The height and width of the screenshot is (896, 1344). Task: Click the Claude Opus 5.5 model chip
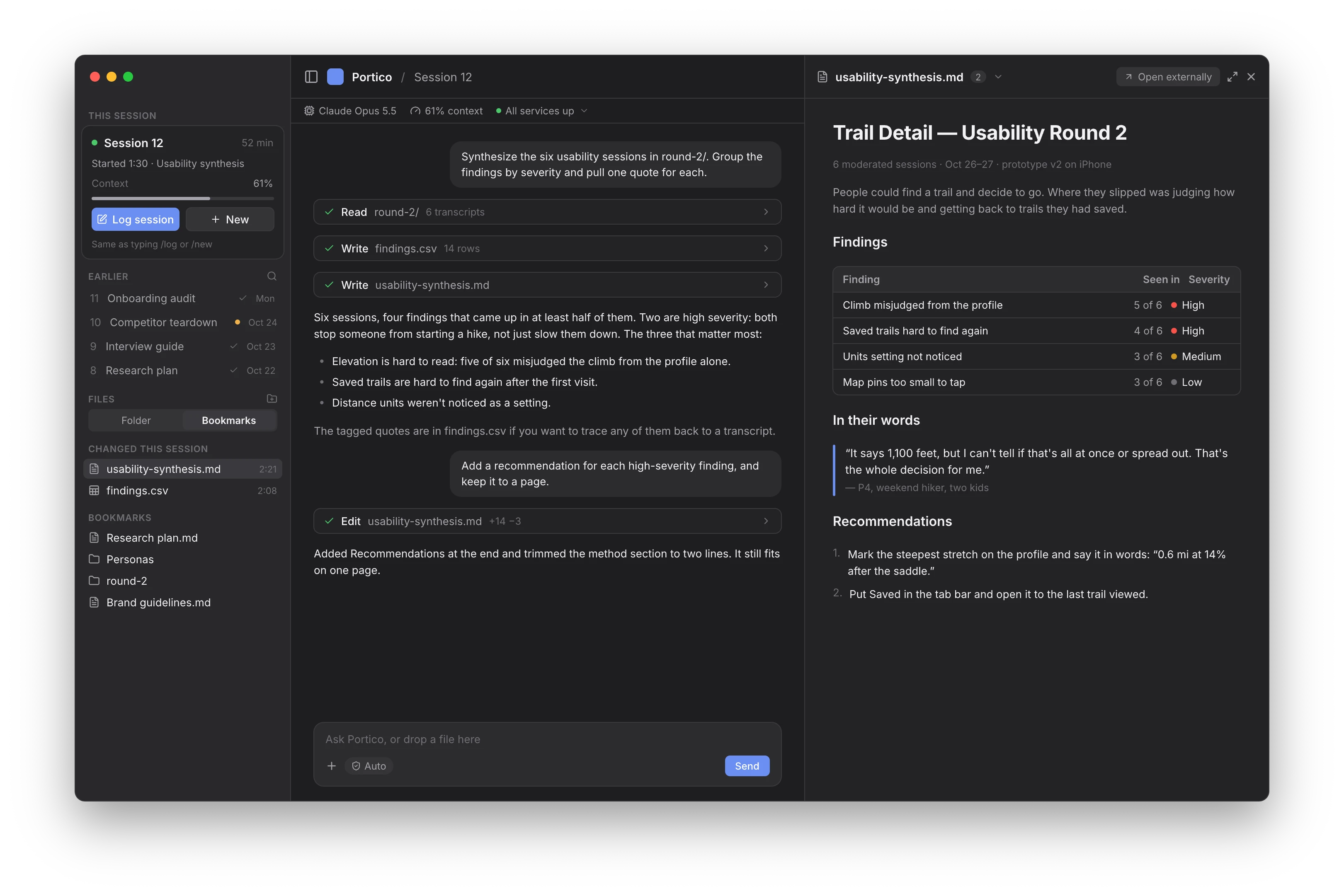click(350, 111)
